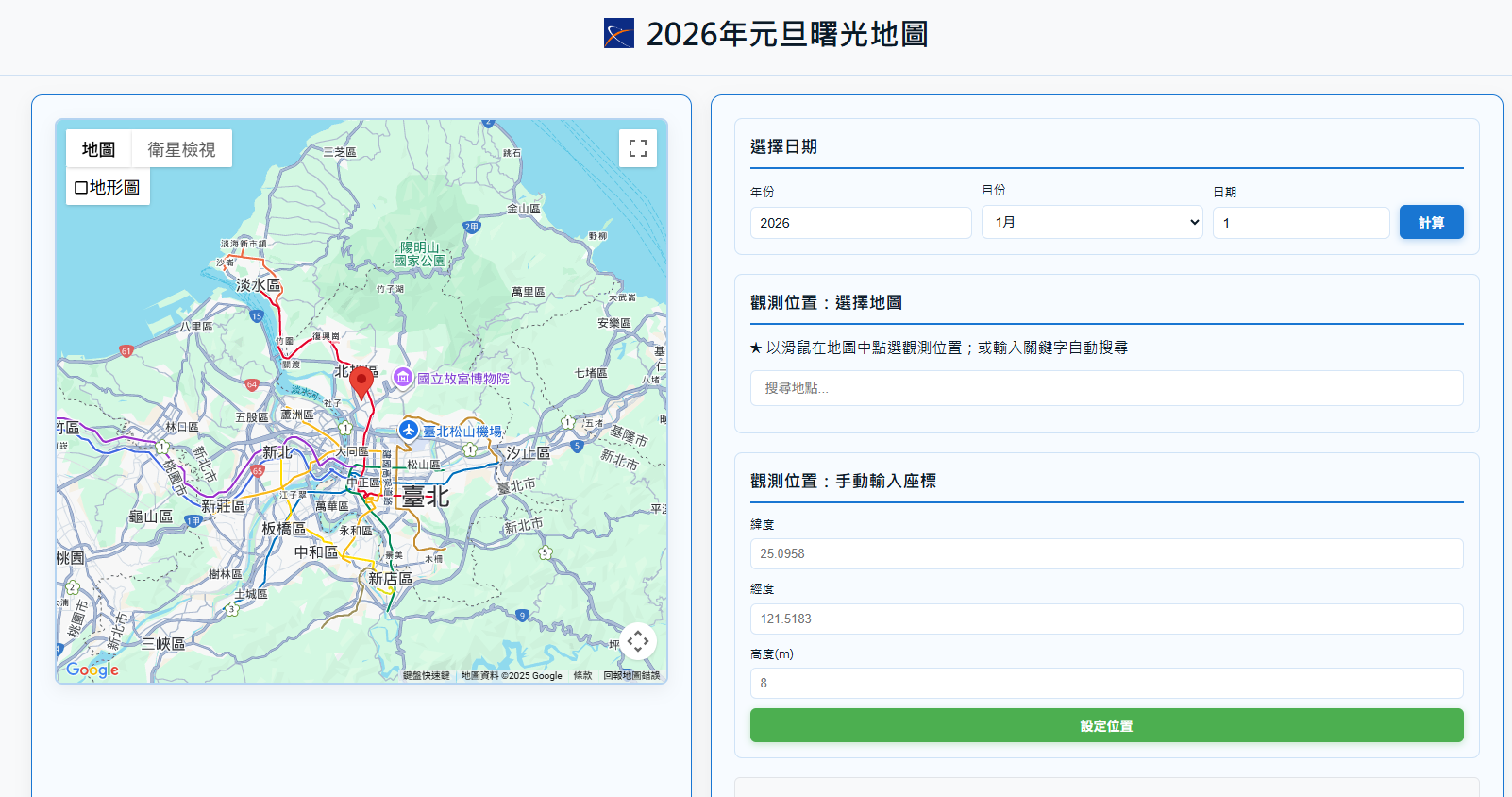Switch to 衛星檢視 satellite view

tap(181, 149)
